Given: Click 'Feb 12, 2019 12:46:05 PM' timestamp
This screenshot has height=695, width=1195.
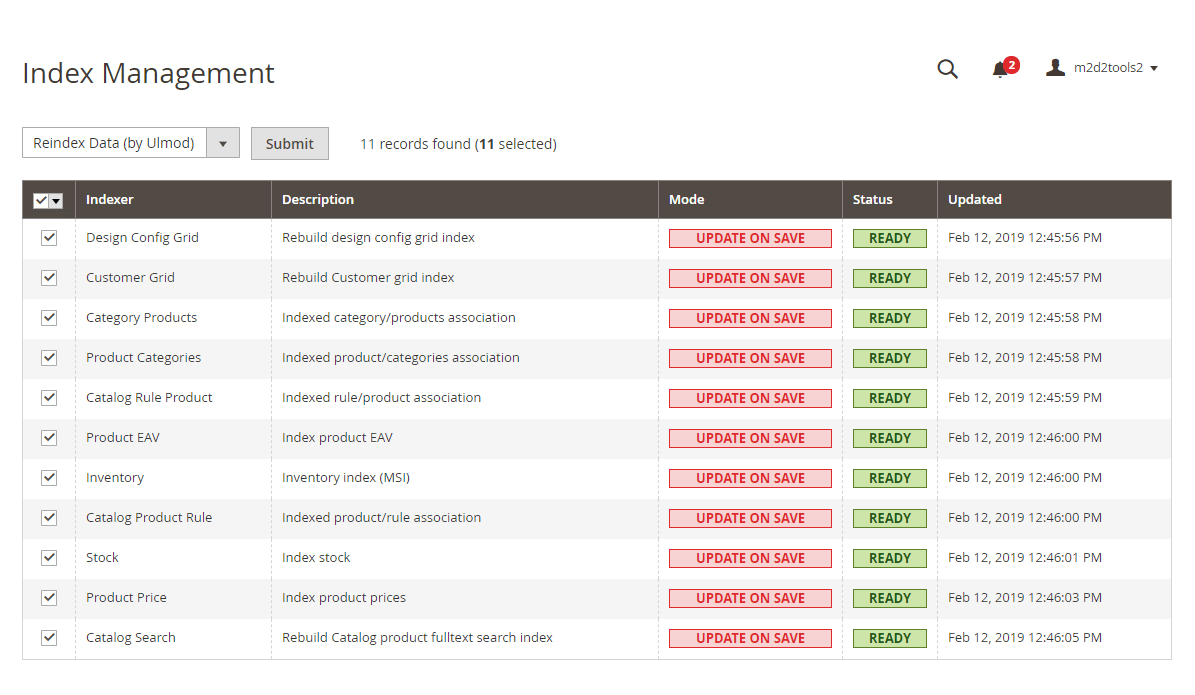Looking at the screenshot, I should [x=1025, y=638].
